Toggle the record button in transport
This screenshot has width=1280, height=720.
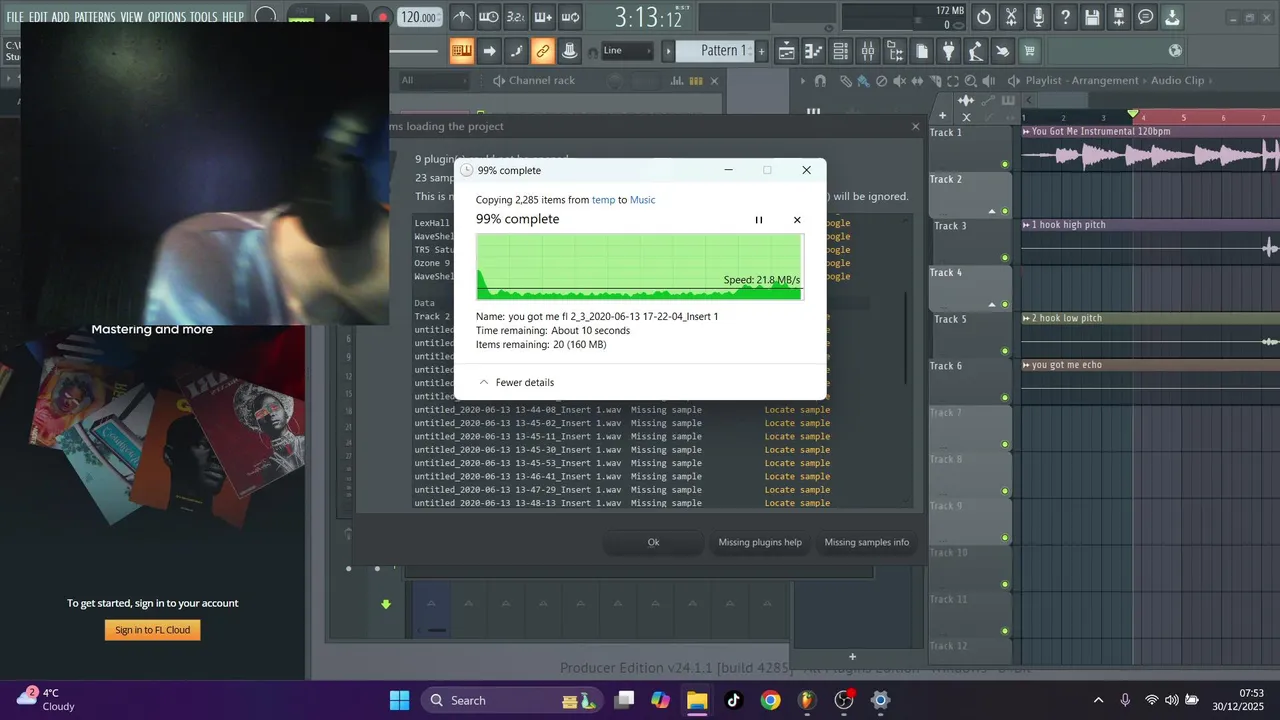382,17
